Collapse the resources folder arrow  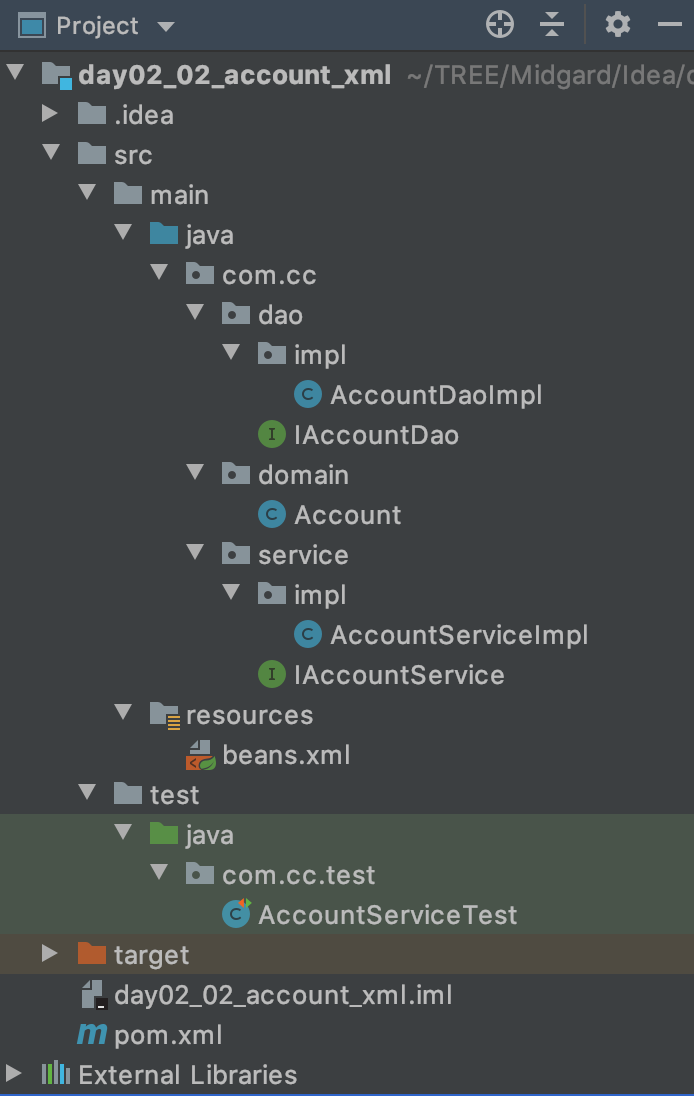click(123, 714)
